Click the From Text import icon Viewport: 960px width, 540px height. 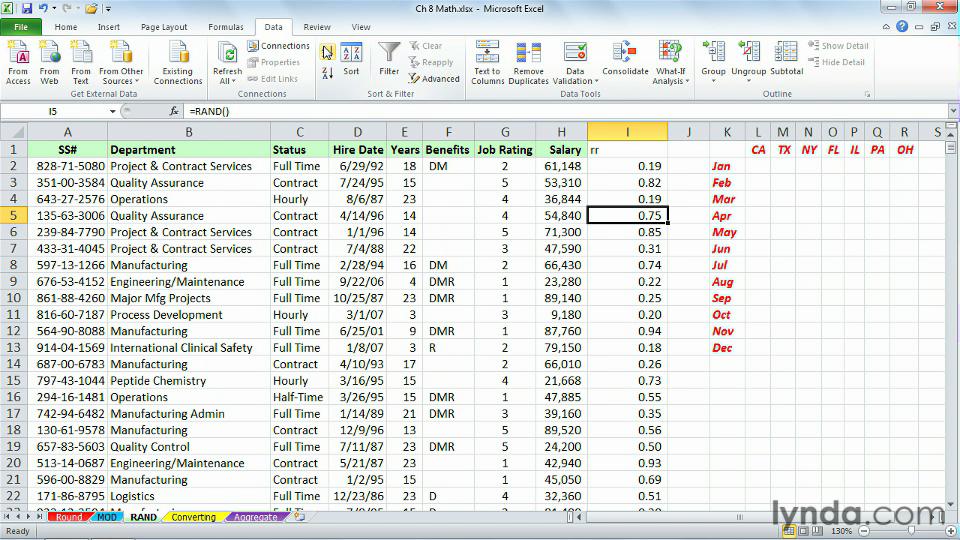pyautogui.click(x=80, y=62)
